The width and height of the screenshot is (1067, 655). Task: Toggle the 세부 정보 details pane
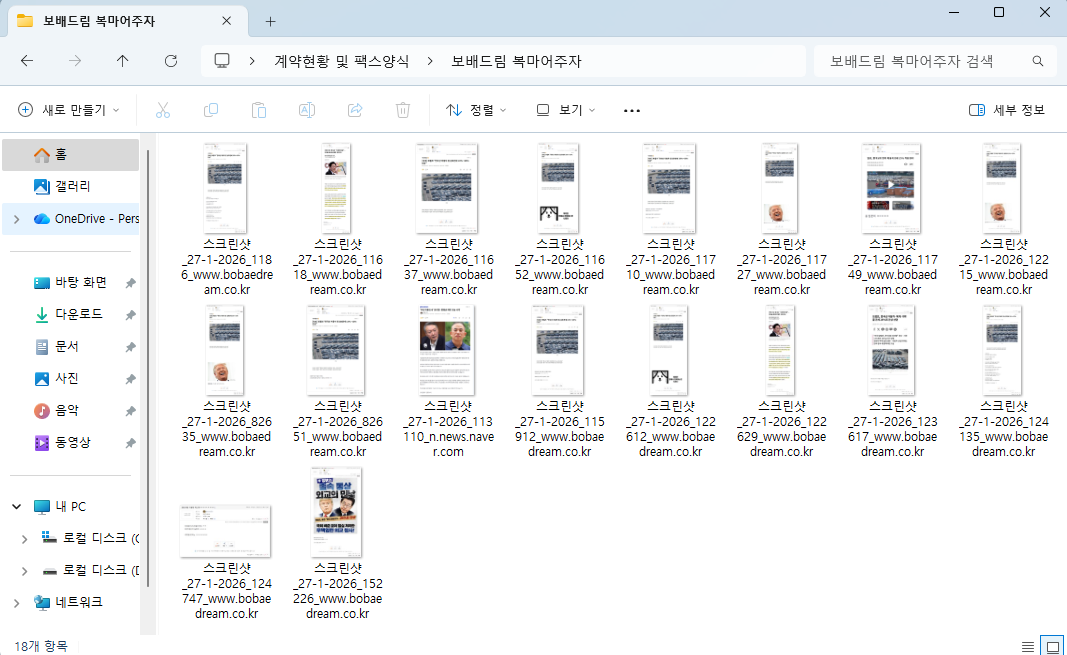(1007, 110)
